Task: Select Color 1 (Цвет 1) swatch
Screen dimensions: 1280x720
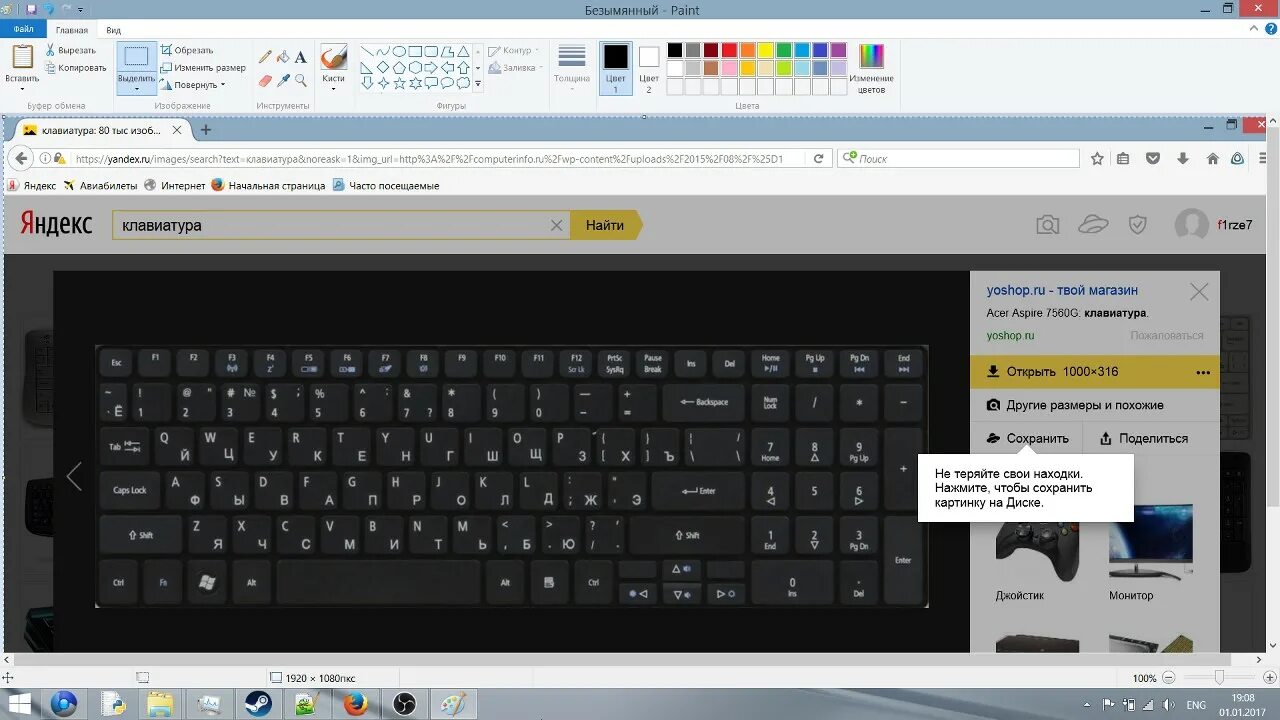Action: 615,67
